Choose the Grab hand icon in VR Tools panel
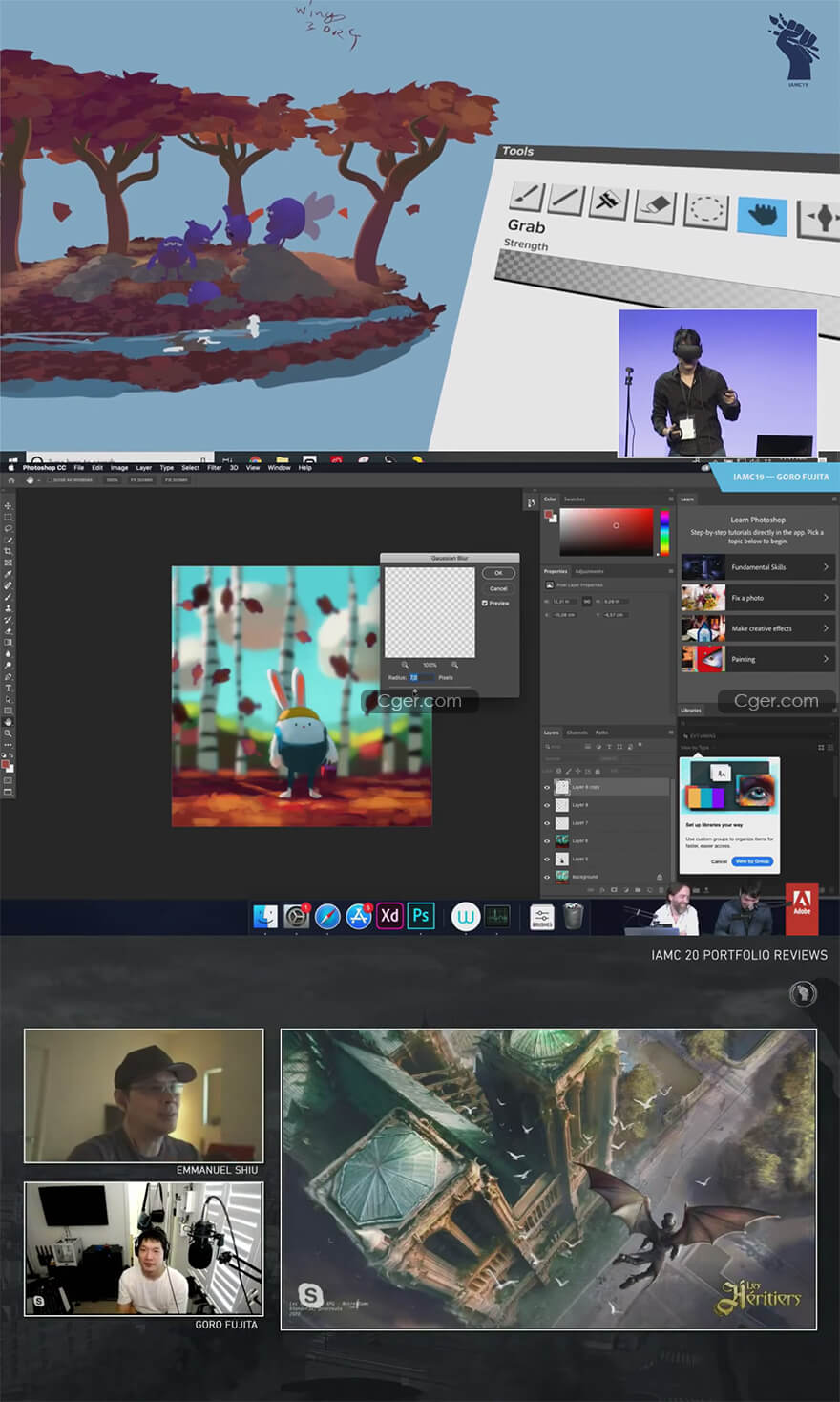This screenshot has width=840, height=1402. tap(762, 215)
